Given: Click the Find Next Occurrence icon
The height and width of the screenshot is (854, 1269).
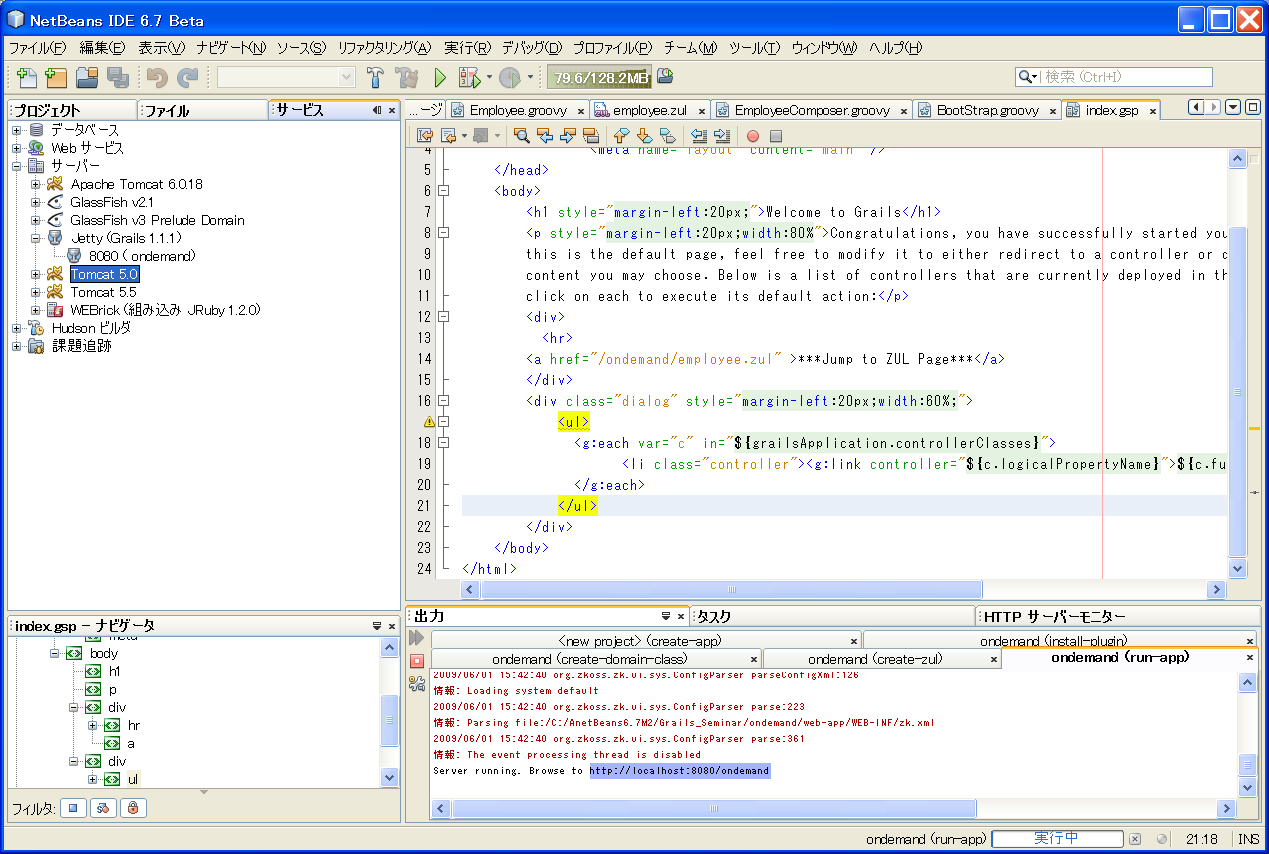Looking at the screenshot, I should pos(567,136).
